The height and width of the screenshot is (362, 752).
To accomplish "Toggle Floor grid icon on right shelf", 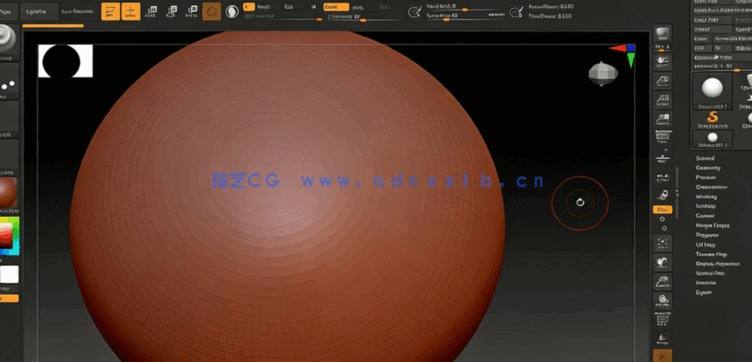I will coord(663,158).
